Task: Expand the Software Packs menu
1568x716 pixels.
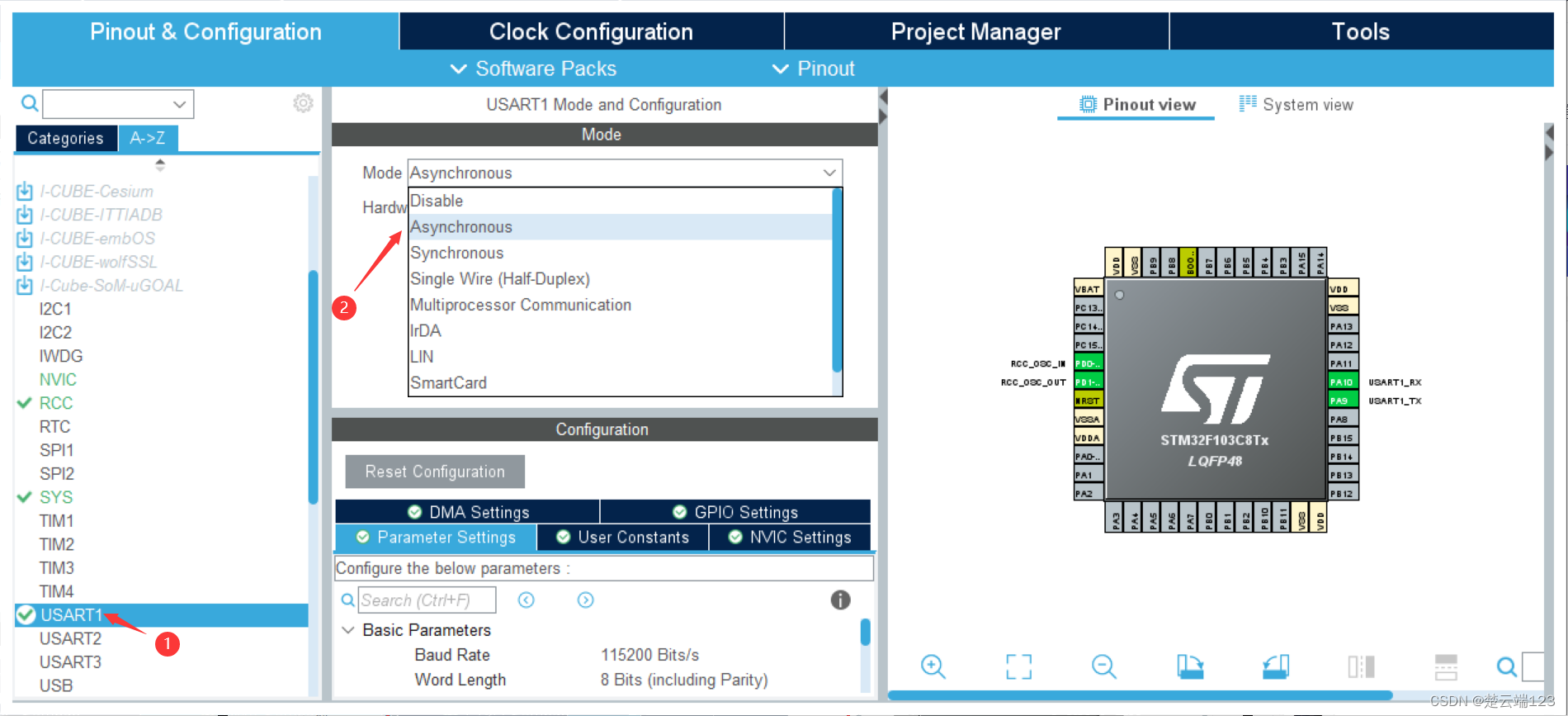Action: 533,69
